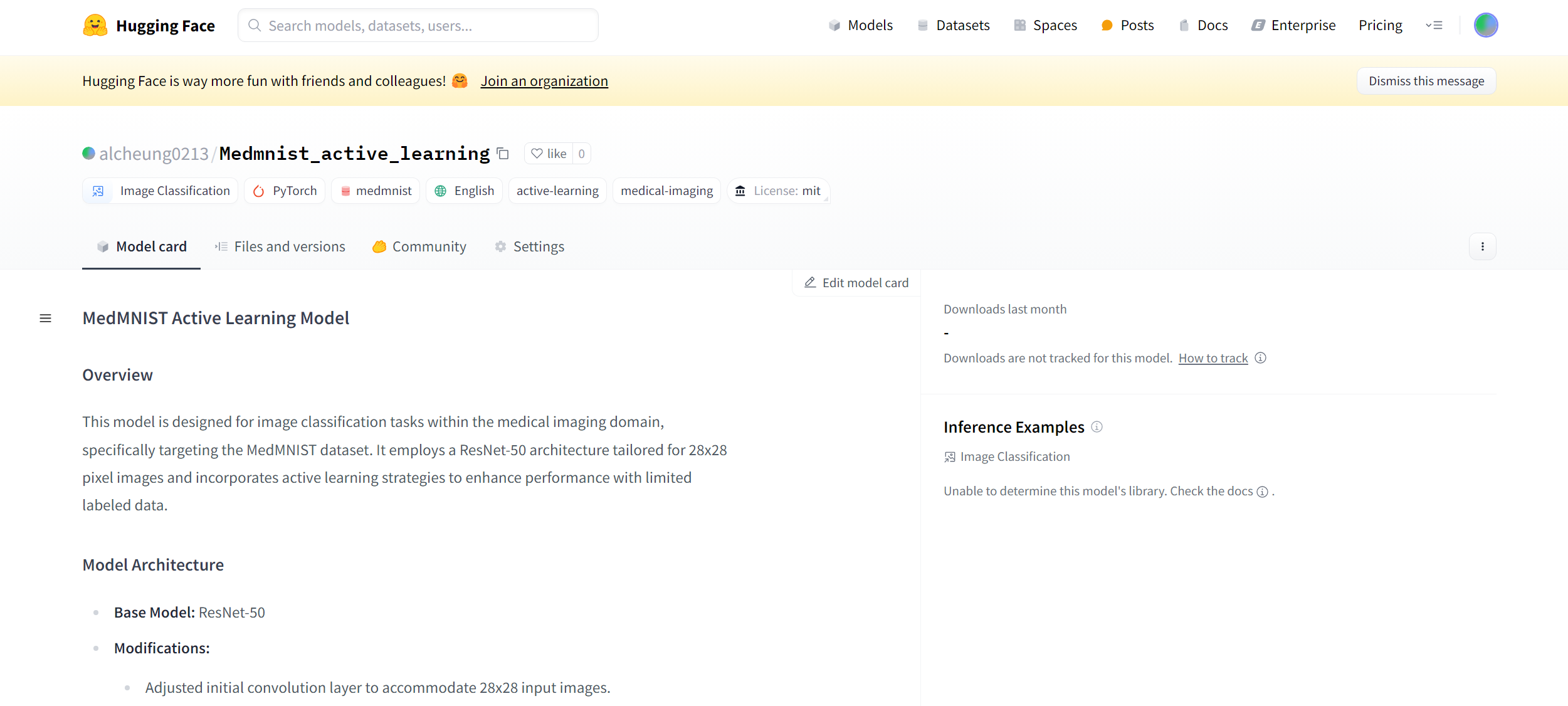Click info icon beside How to track

(1261, 358)
